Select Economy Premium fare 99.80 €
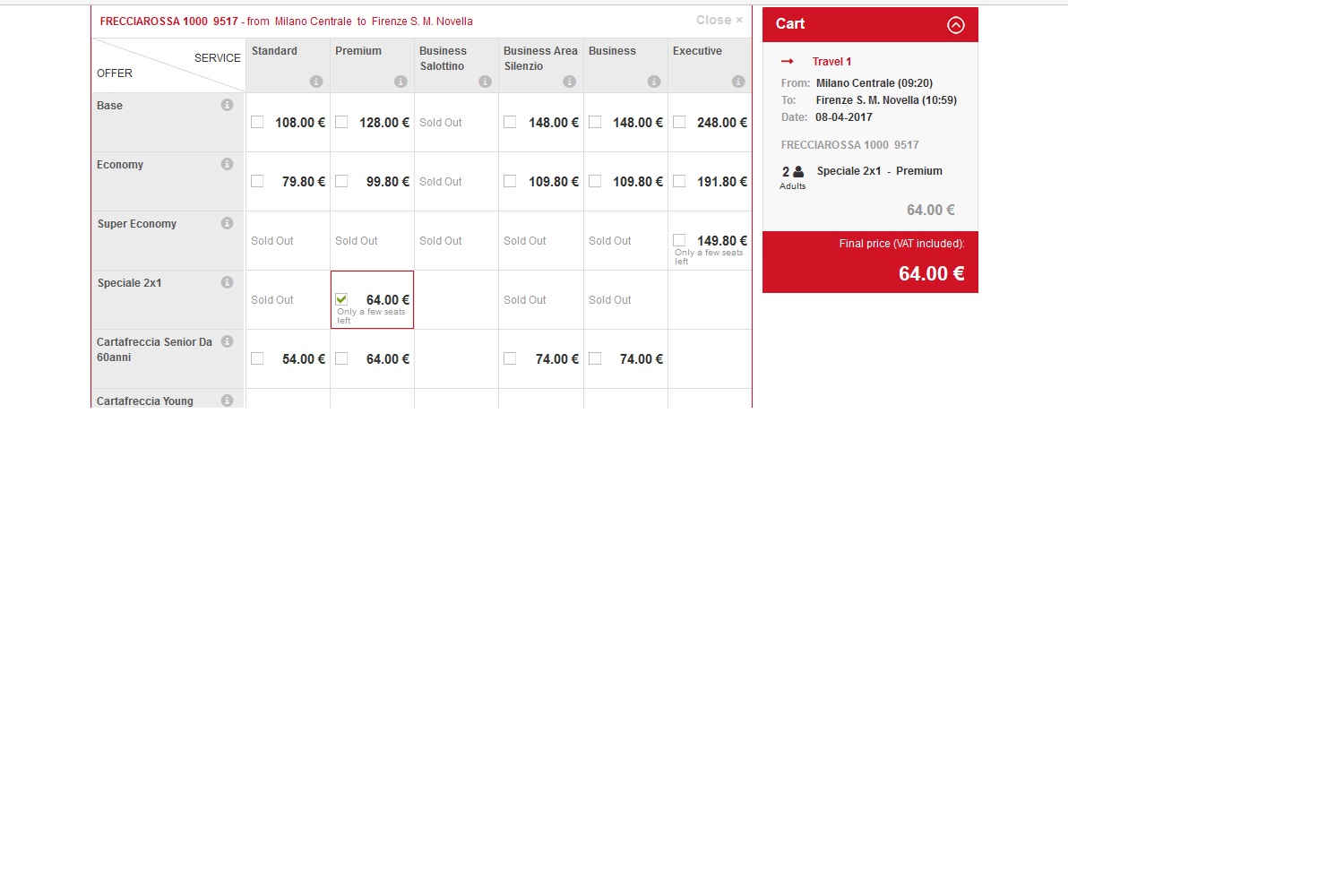 pos(341,181)
